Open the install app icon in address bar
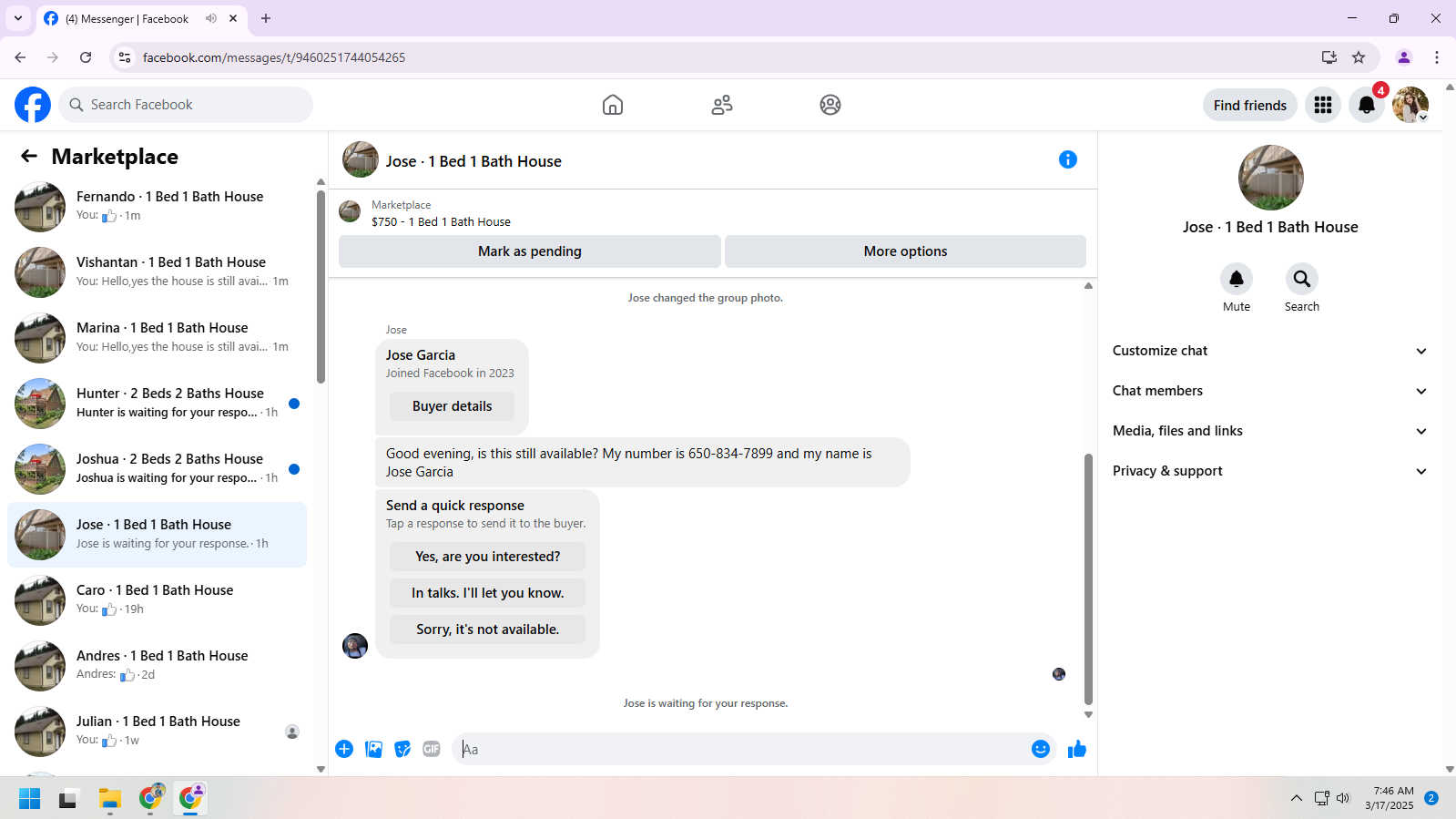1456x819 pixels. pyautogui.click(x=1329, y=57)
